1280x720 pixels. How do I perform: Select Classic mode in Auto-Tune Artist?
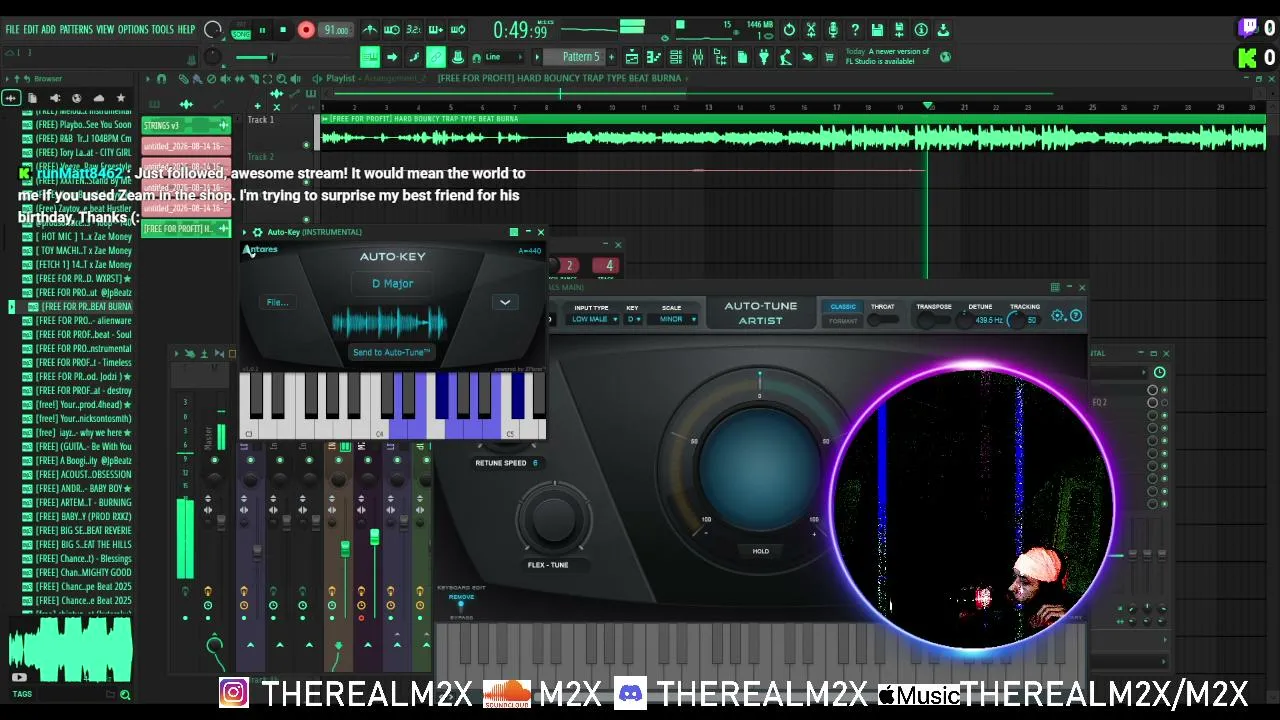click(x=843, y=307)
